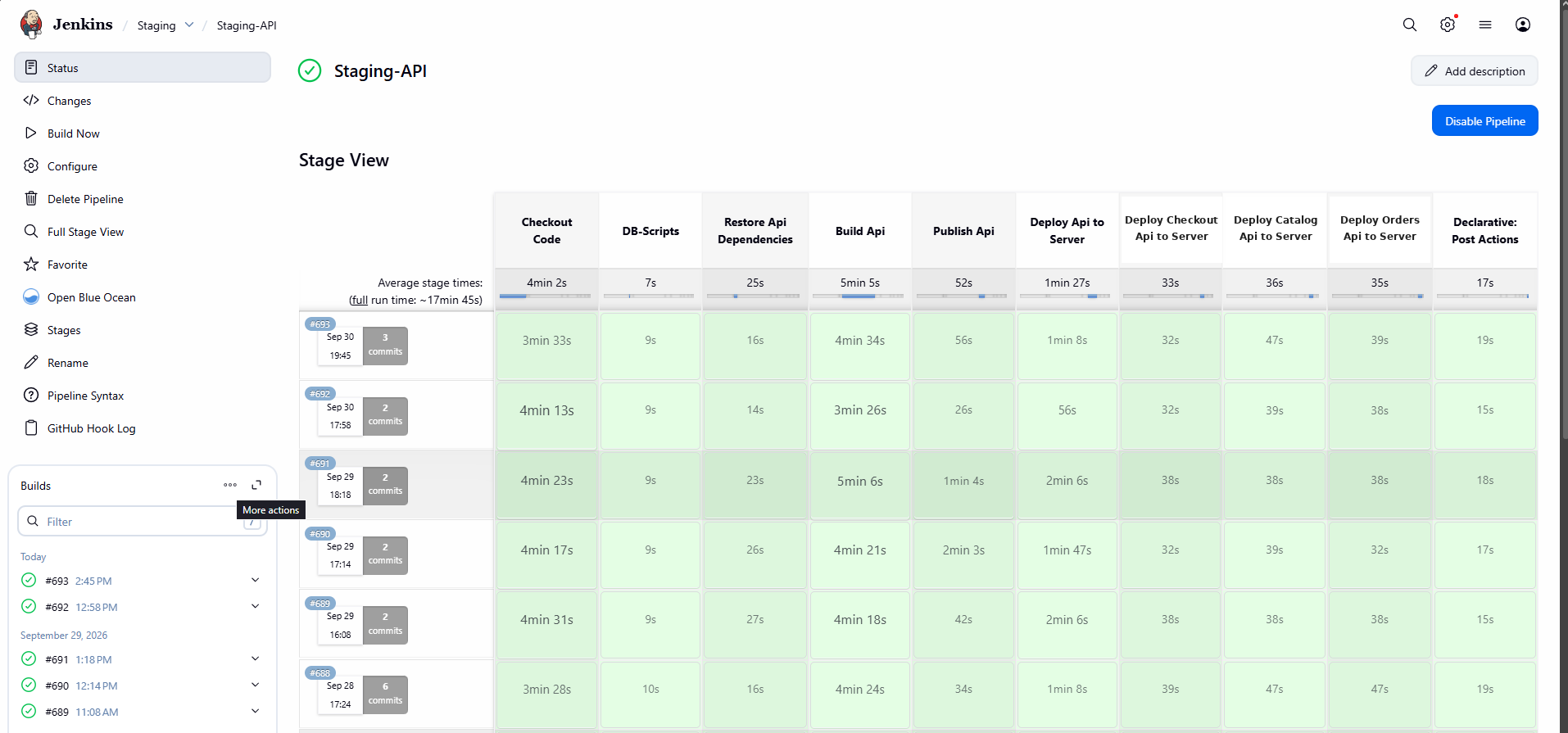Click the Configure gear icon in sidebar

coord(31,165)
